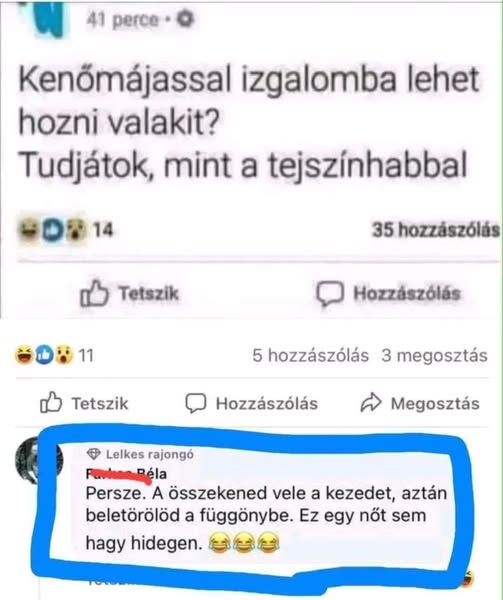Viewport: 503px width, 600px height.
Task: Click the laughing reaction emoji beside 11
Action: (x=24, y=355)
